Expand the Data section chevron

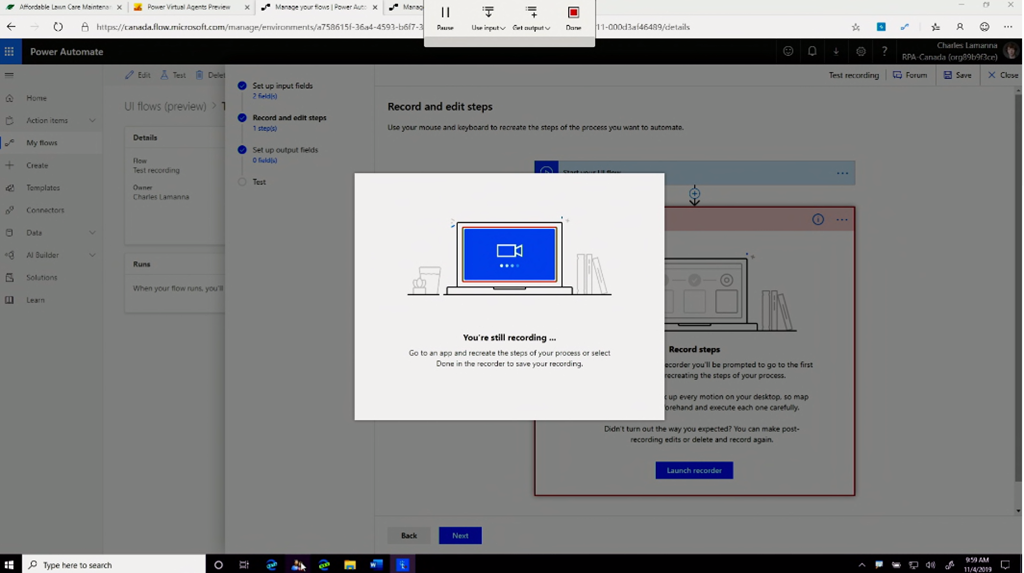point(92,233)
